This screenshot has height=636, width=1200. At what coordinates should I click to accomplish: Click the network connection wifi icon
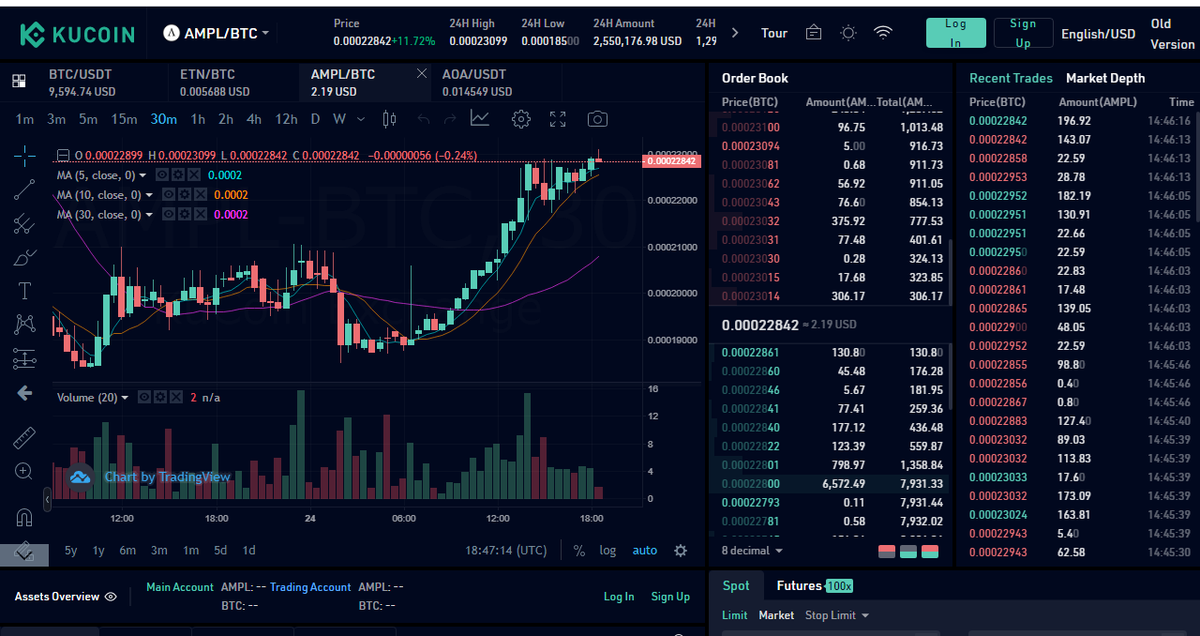pos(882,33)
